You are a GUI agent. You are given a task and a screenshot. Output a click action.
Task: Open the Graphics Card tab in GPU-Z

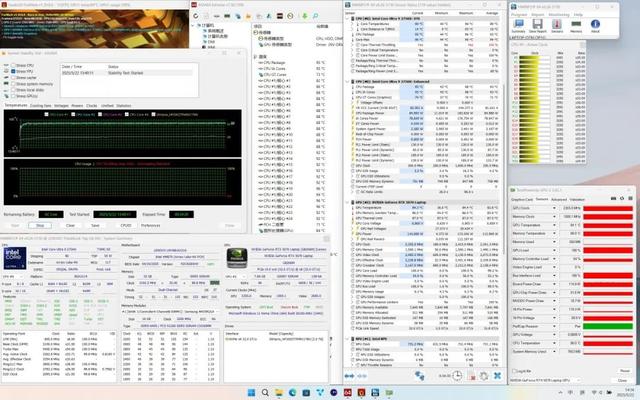[522, 199]
